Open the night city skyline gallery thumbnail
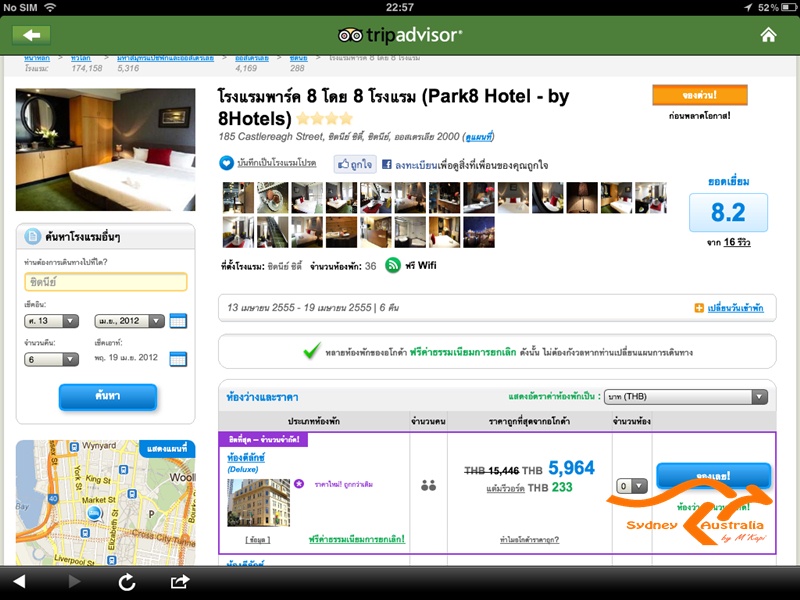800x600 pixels. 479,232
